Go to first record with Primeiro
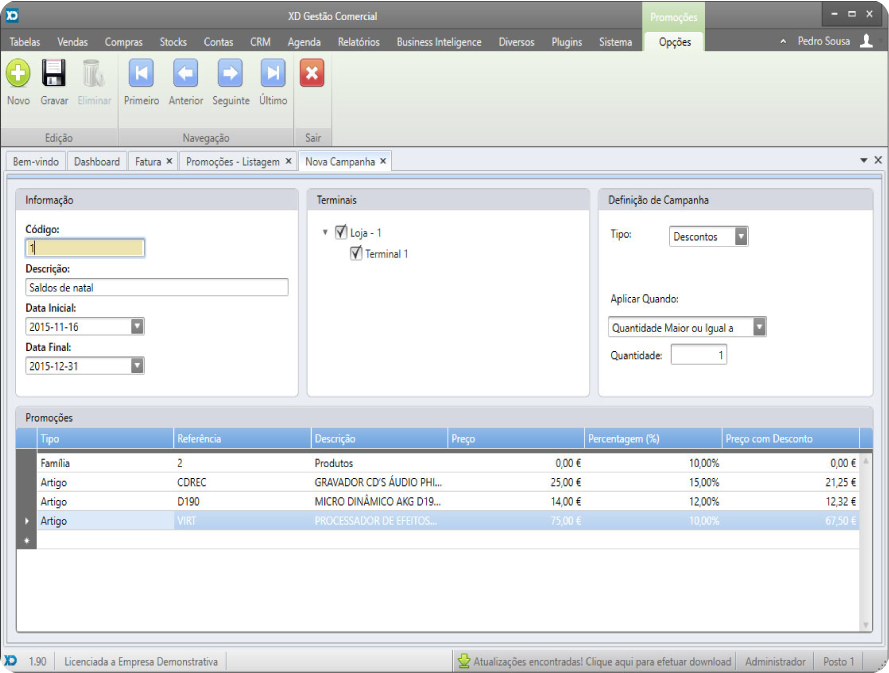 [x=141, y=73]
